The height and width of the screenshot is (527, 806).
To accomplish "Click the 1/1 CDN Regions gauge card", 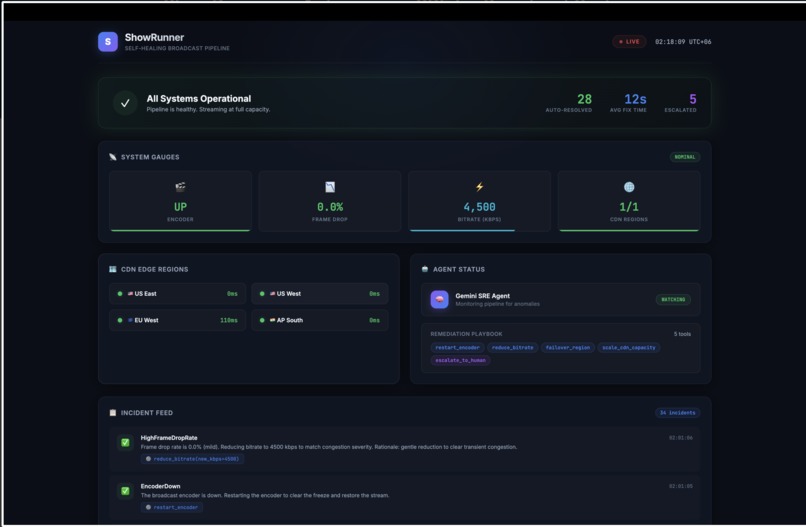I will 629,201.
